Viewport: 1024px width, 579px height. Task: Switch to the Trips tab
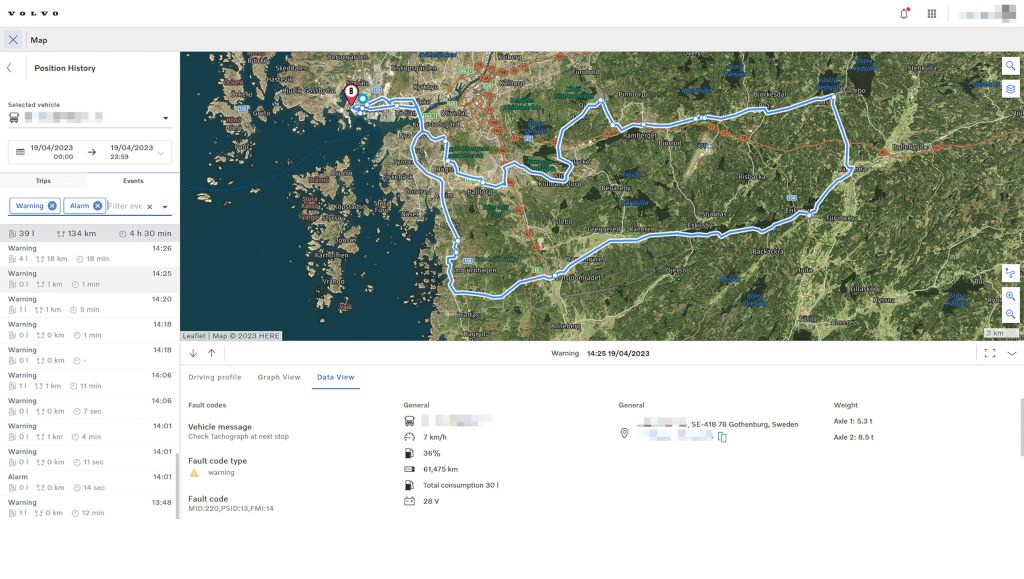(x=43, y=181)
